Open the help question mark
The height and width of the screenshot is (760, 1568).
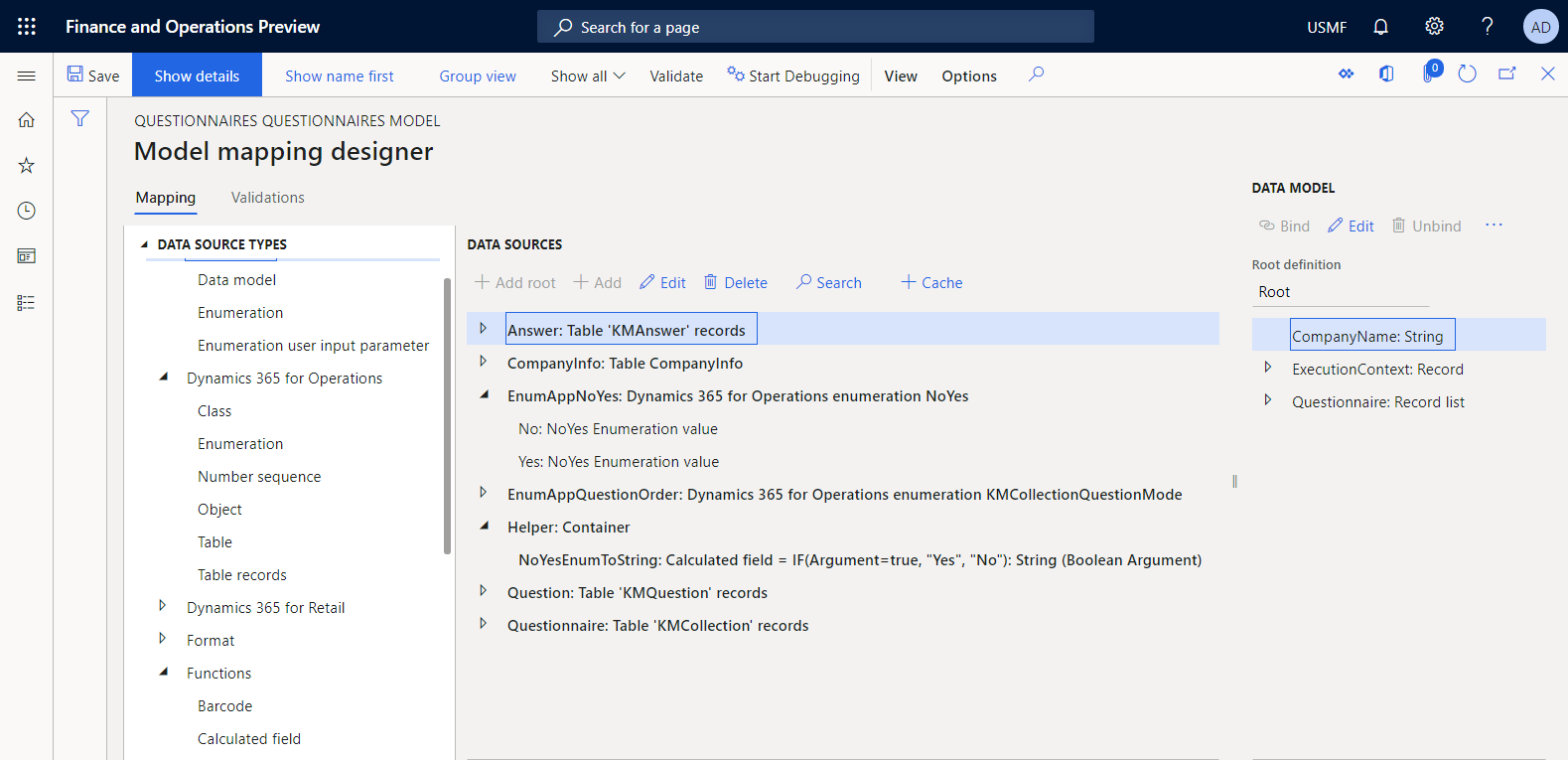coord(1487,27)
